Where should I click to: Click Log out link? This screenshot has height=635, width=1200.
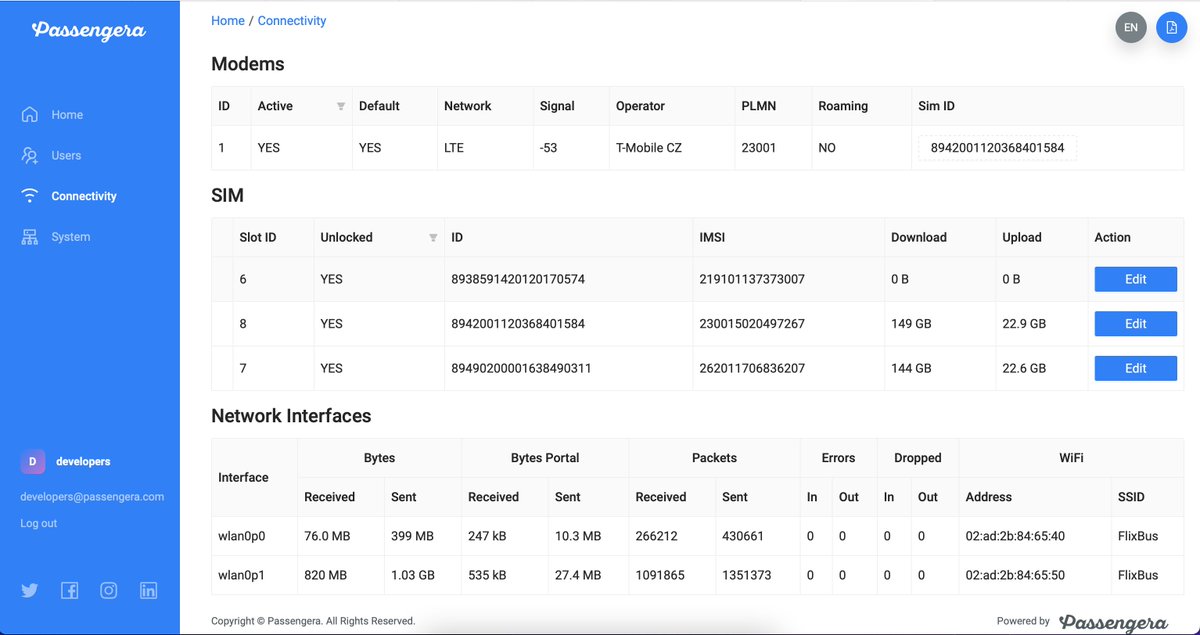pyautogui.click(x=39, y=523)
